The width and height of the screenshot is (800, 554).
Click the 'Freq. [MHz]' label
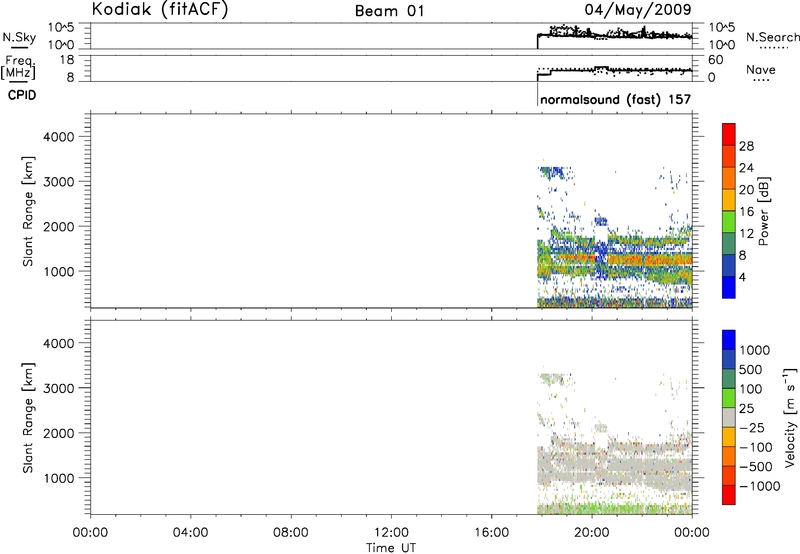pos(19,67)
